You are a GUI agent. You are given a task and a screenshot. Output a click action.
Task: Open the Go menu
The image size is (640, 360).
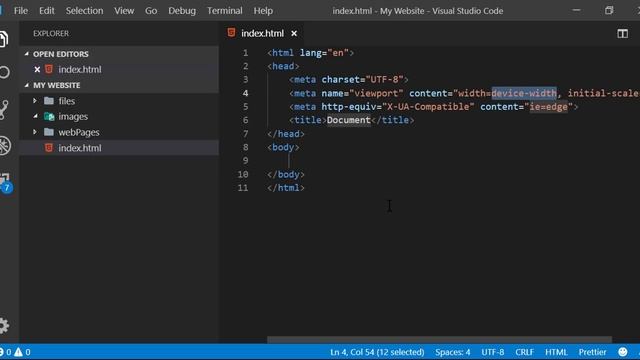[151, 11]
